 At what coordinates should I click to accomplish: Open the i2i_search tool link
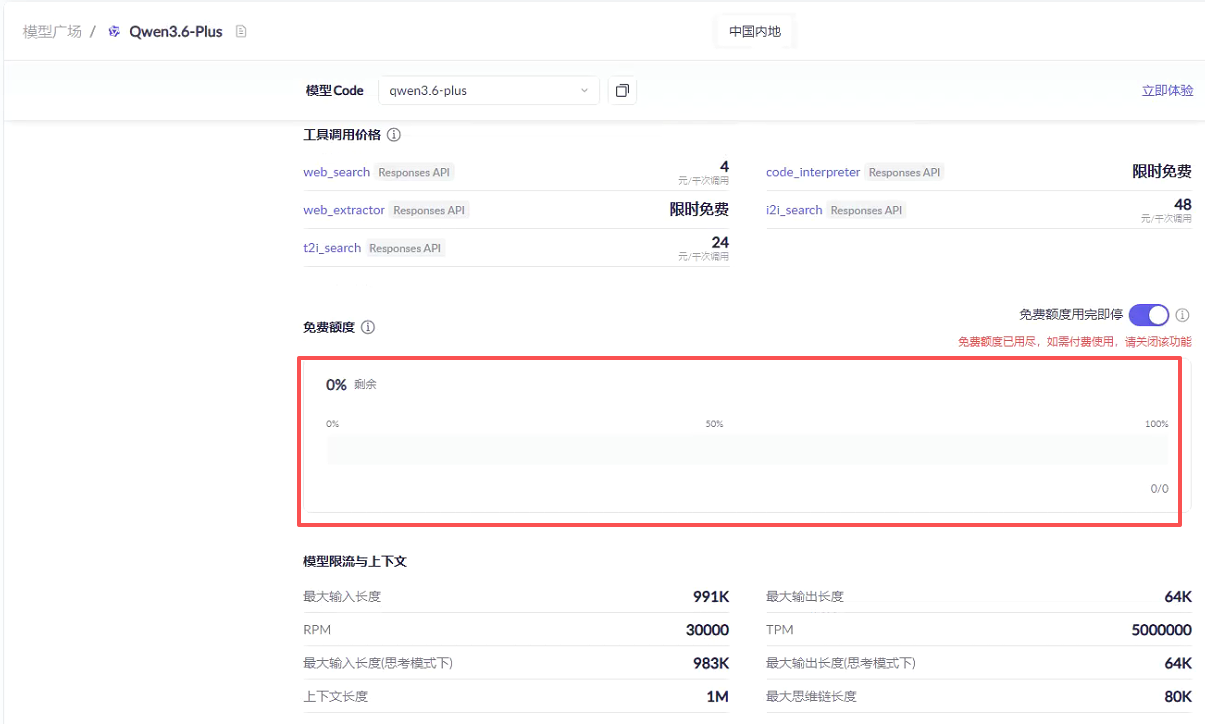(x=794, y=210)
